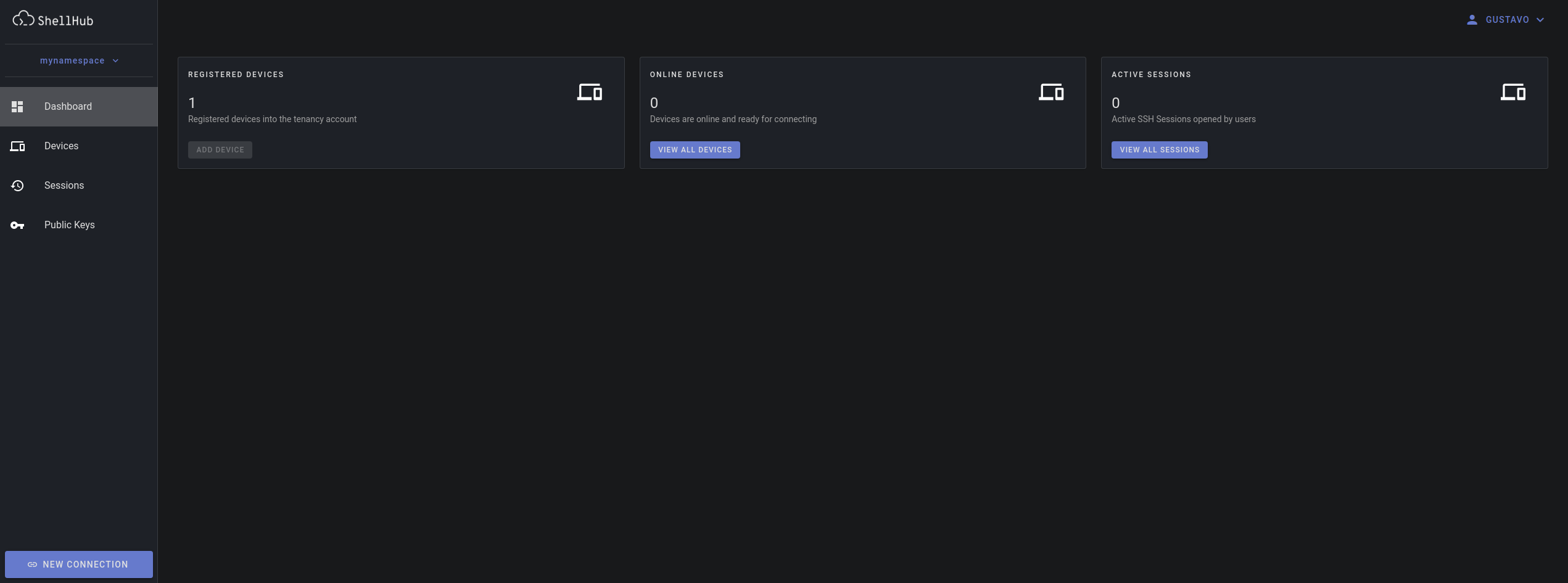Image resolution: width=1568 pixels, height=583 pixels.
Task: Click the devices icon on Active Sessions card
Action: pyautogui.click(x=1513, y=92)
